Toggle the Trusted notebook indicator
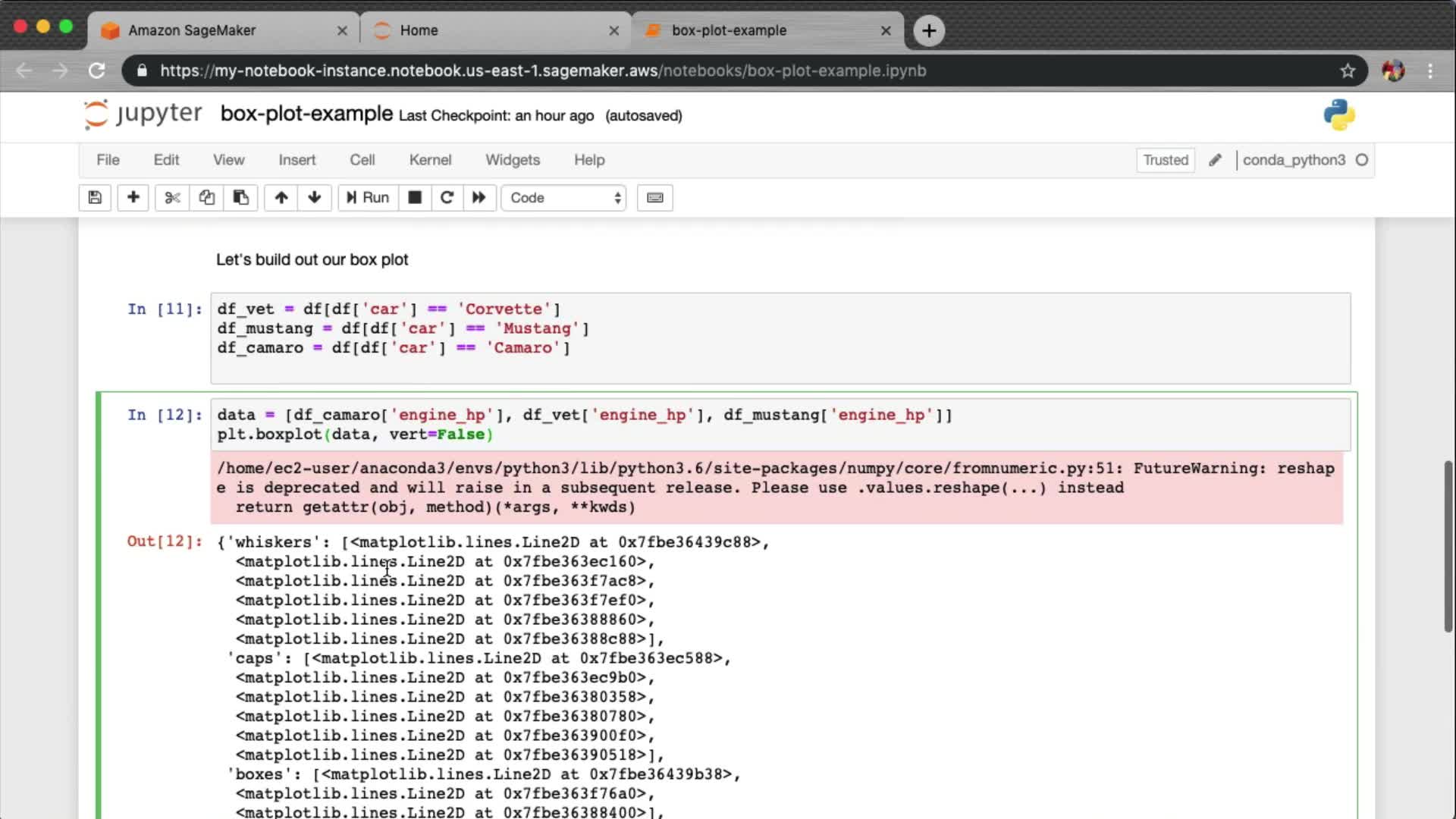The height and width of the screenshot is (819, 1456). click(1165, 160)
